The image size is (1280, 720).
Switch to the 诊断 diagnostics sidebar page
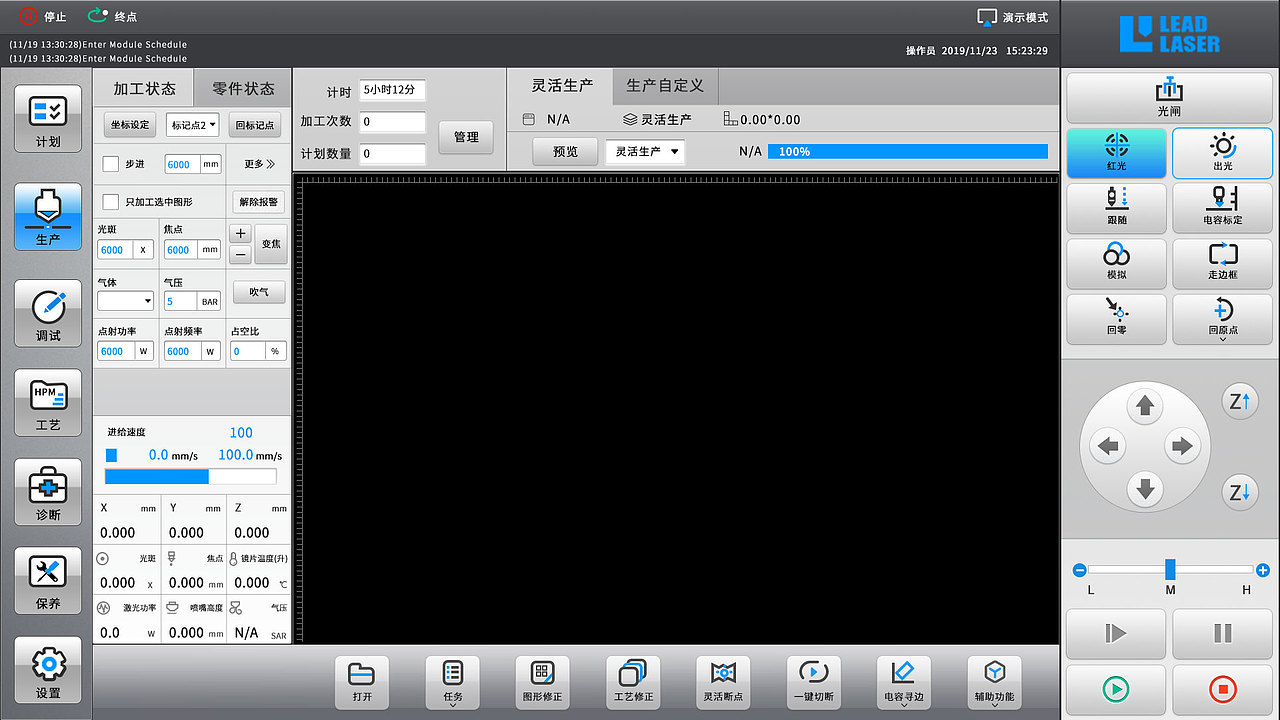(47, 492)
